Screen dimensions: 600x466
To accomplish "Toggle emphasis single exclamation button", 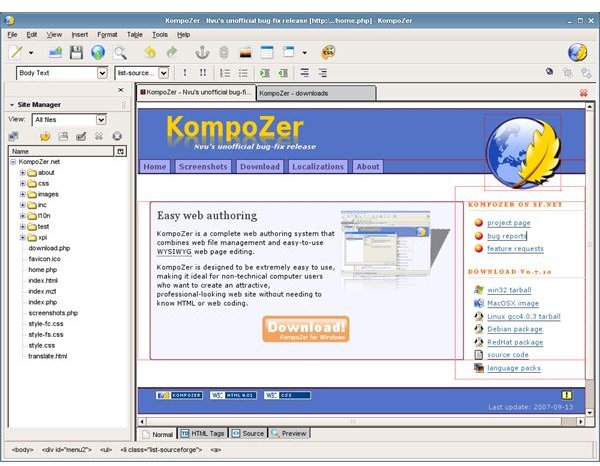I will 185,73.
